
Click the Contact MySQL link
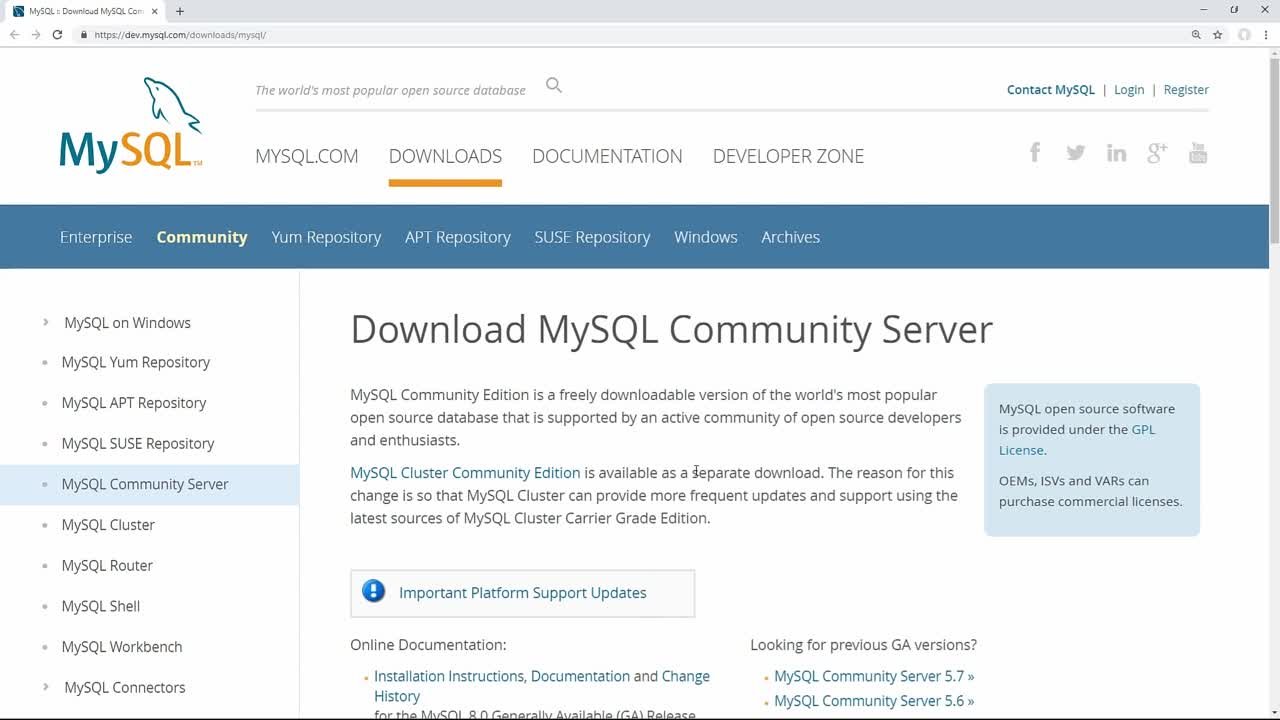click(x=1051, y=89)
